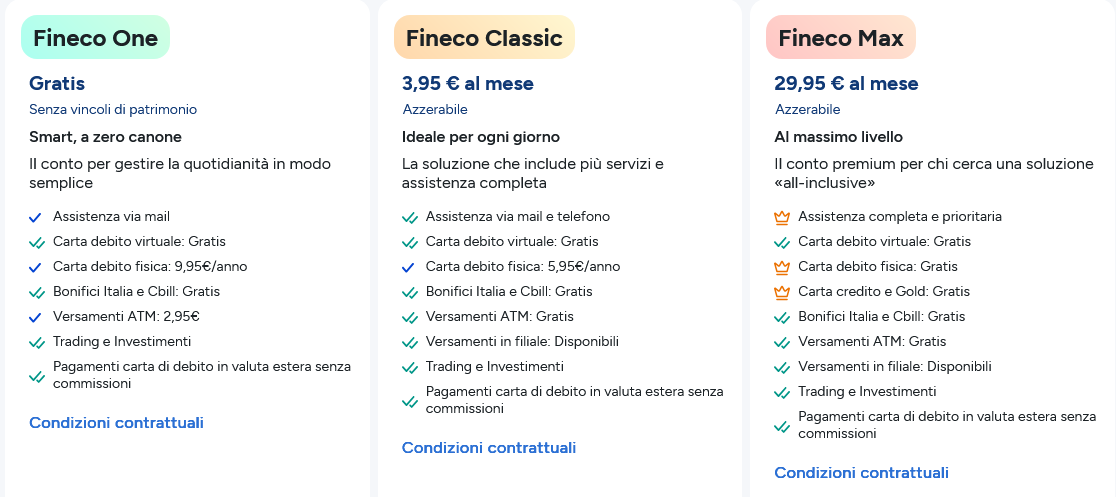Image resolution: width=1116 pixels, height=497 pixels.
Task: Click blue checkmark beside Carta debito fisica: 9,95€/anno
Action: point(36,267)
